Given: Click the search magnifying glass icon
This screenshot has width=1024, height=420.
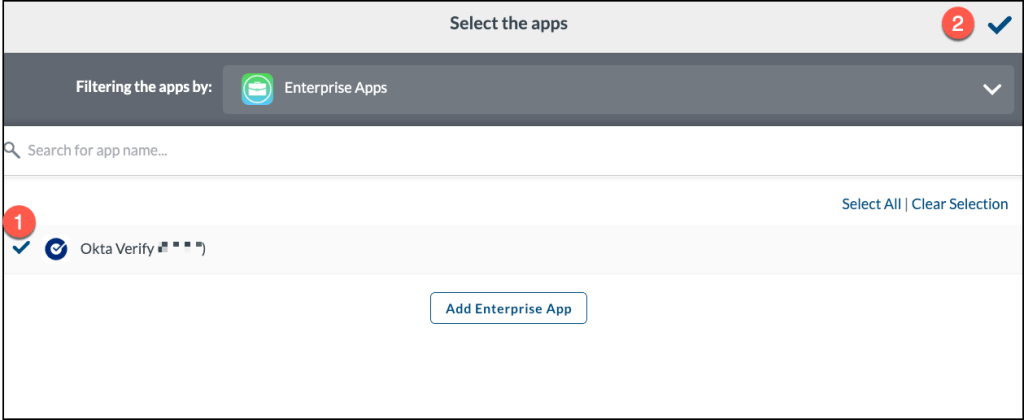Looking at the screenshot, I should tap(12, 151).
